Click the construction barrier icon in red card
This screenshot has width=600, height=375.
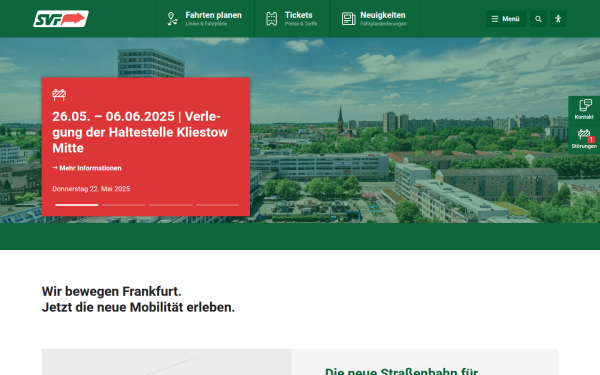[x=59, y=95]
